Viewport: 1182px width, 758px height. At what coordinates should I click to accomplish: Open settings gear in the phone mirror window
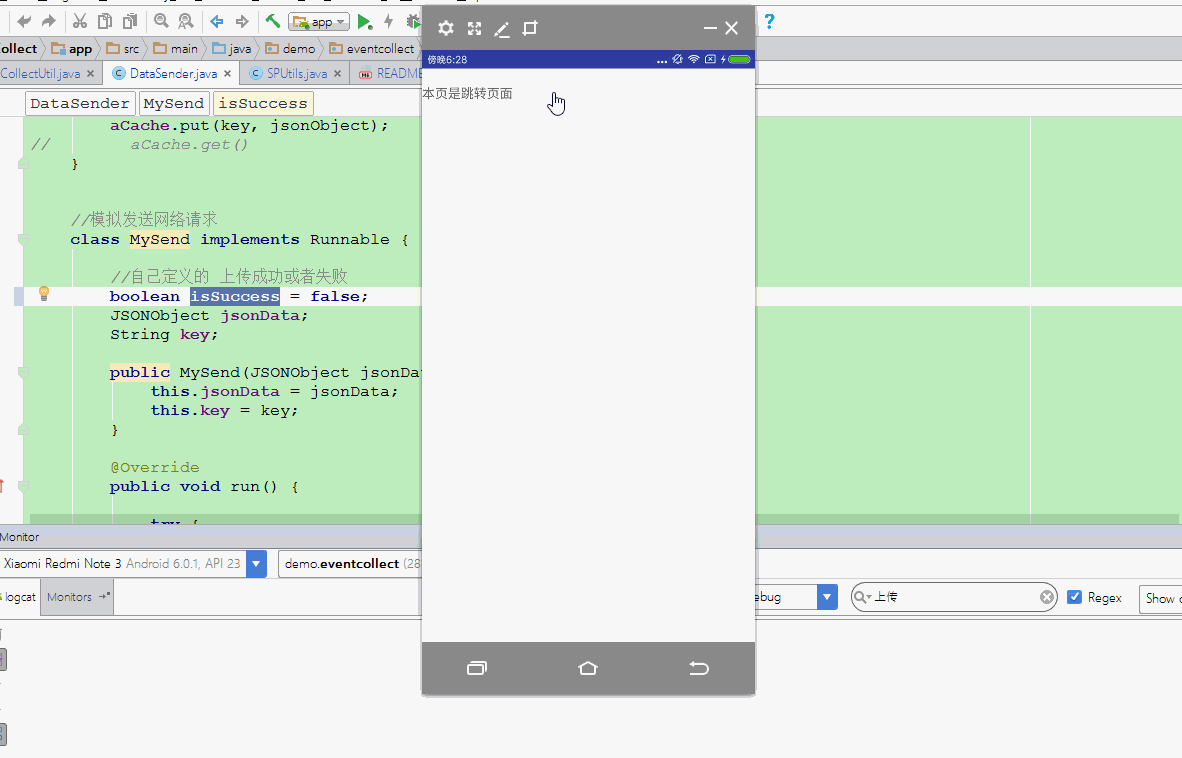click(446, 29)
